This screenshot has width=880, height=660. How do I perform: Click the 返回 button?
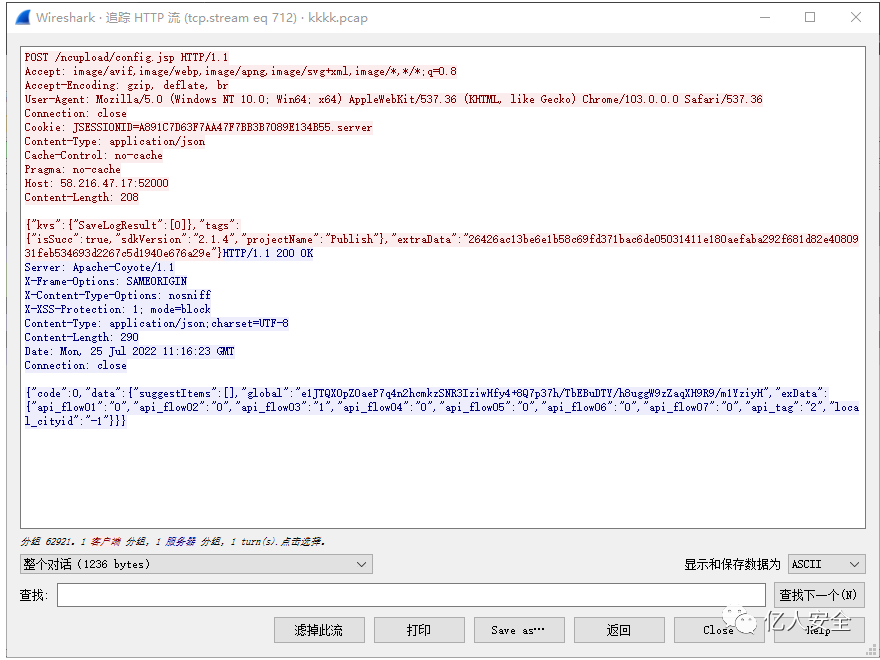click(x=619, y=630)
